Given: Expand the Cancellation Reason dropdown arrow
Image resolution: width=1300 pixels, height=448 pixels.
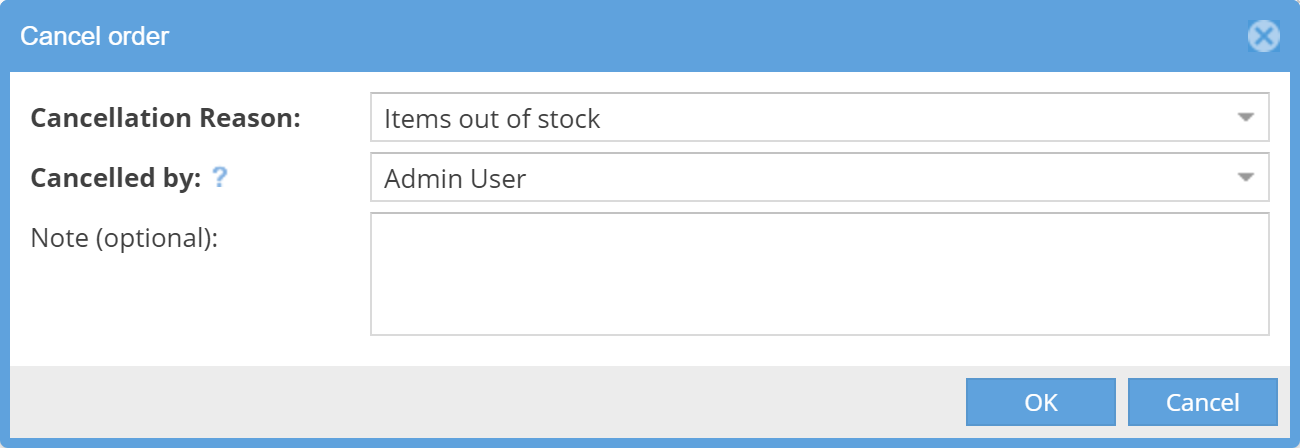Looking at the screenshot, I should pyautogui.click(x=1245, y=118).
